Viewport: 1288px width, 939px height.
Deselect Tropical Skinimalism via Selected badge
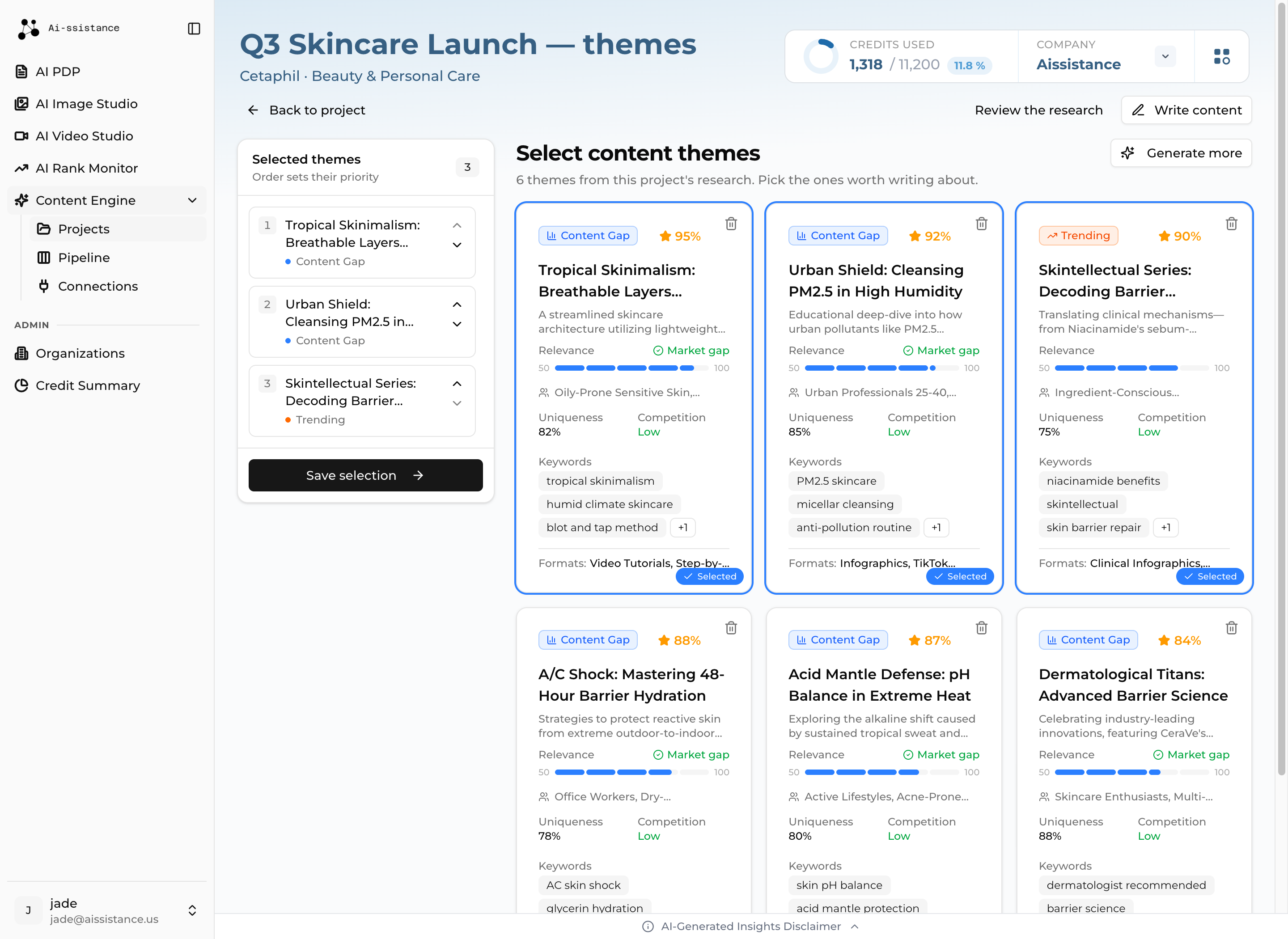tap(709, 576)
